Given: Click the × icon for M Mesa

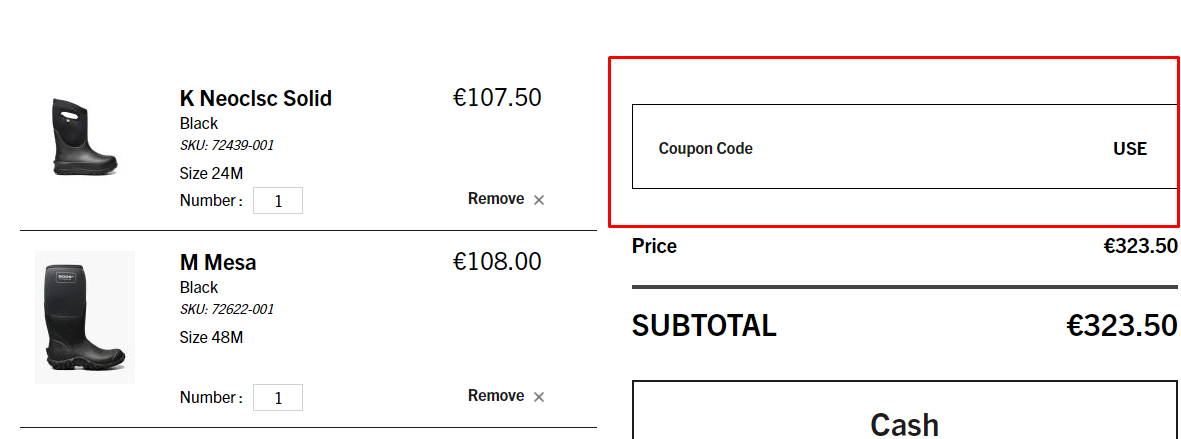Looking at the screenshot, I should point(539,397).
